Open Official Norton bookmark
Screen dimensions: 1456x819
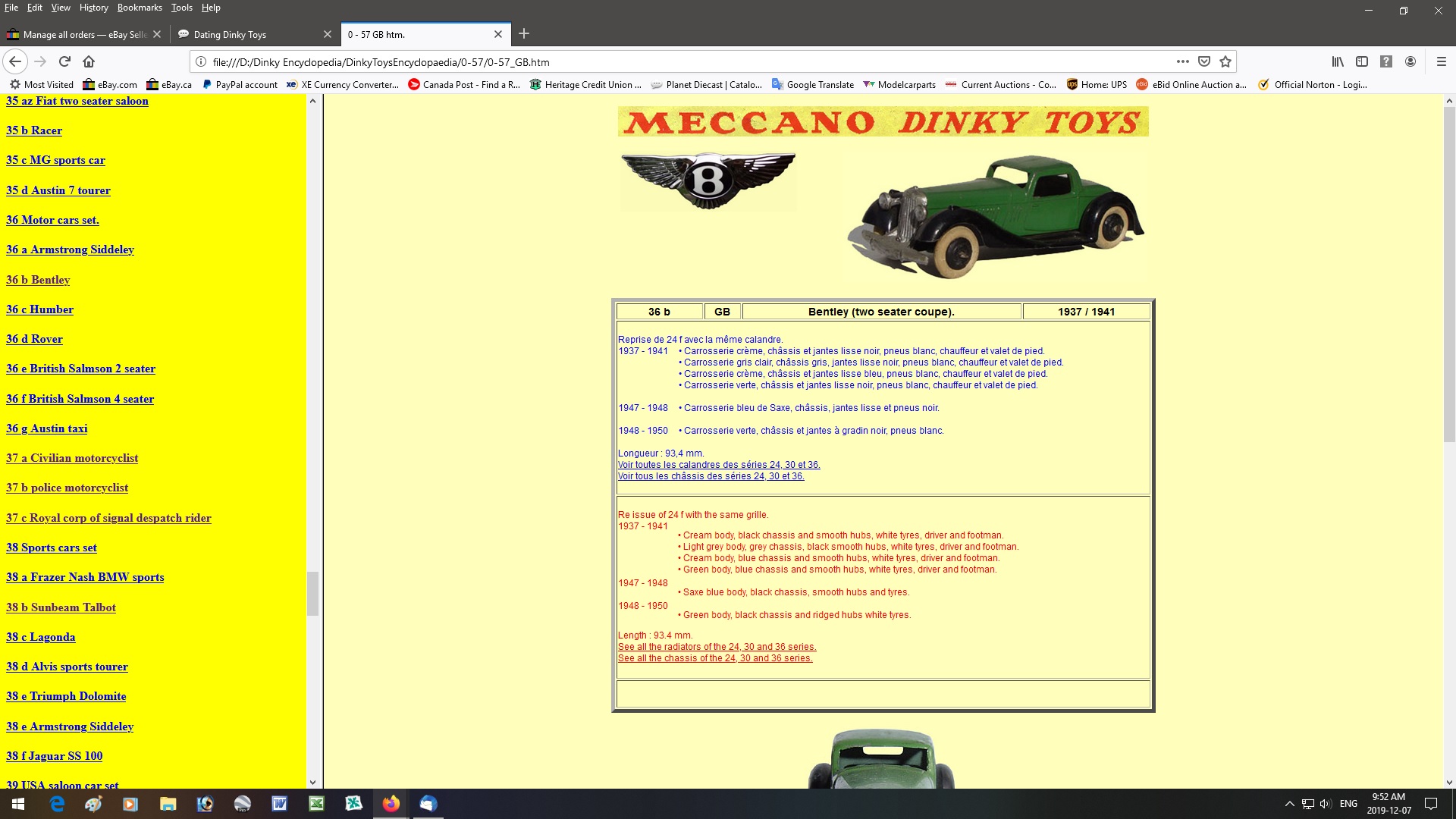click(x=1313, y=85)
